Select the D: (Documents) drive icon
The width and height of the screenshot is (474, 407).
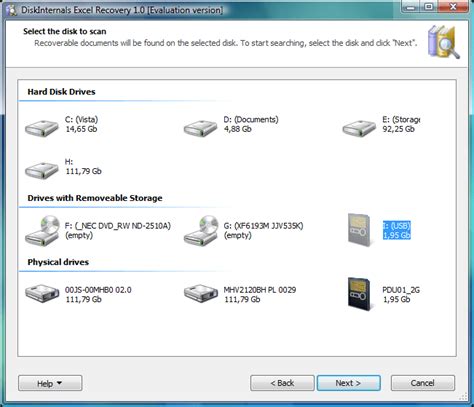(200, 128)
